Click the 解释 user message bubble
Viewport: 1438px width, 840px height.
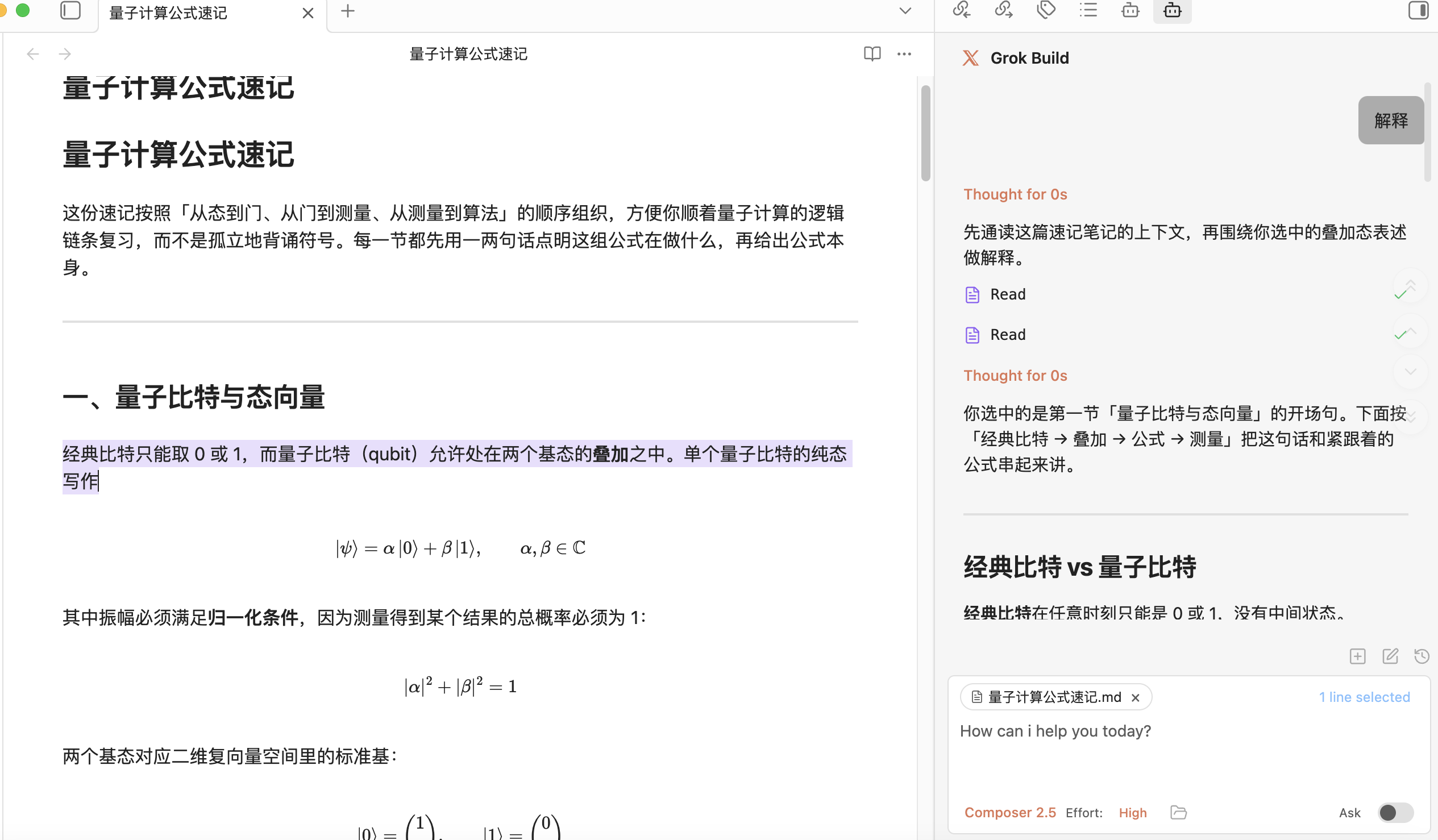[1391, 120]
